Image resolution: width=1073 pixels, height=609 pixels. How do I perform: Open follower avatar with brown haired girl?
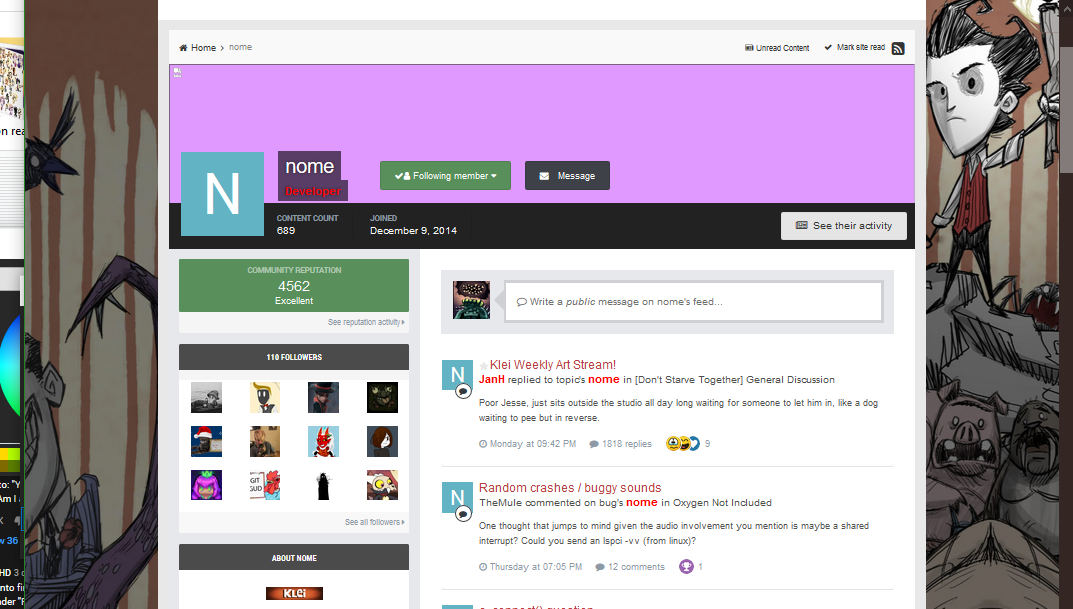click(x=382, y=441)
